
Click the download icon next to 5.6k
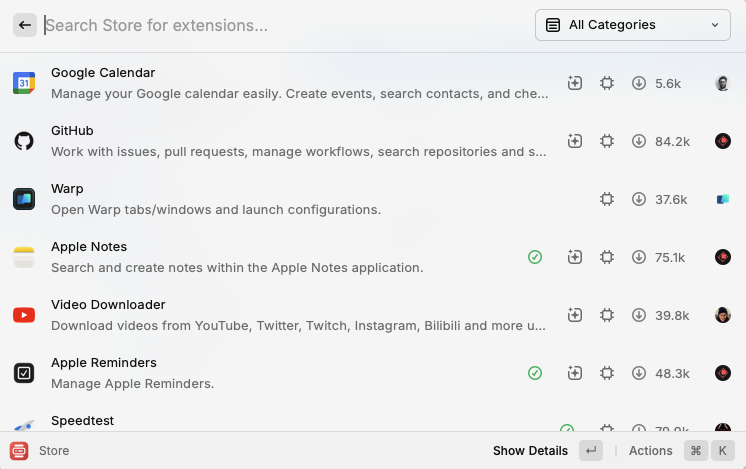point(638,83)
